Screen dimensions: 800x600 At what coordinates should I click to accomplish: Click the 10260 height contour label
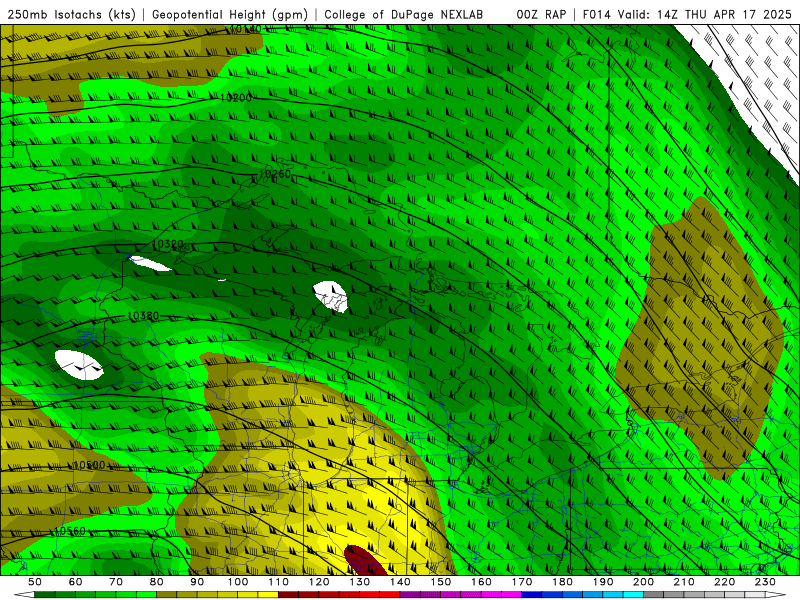(274, 174)
